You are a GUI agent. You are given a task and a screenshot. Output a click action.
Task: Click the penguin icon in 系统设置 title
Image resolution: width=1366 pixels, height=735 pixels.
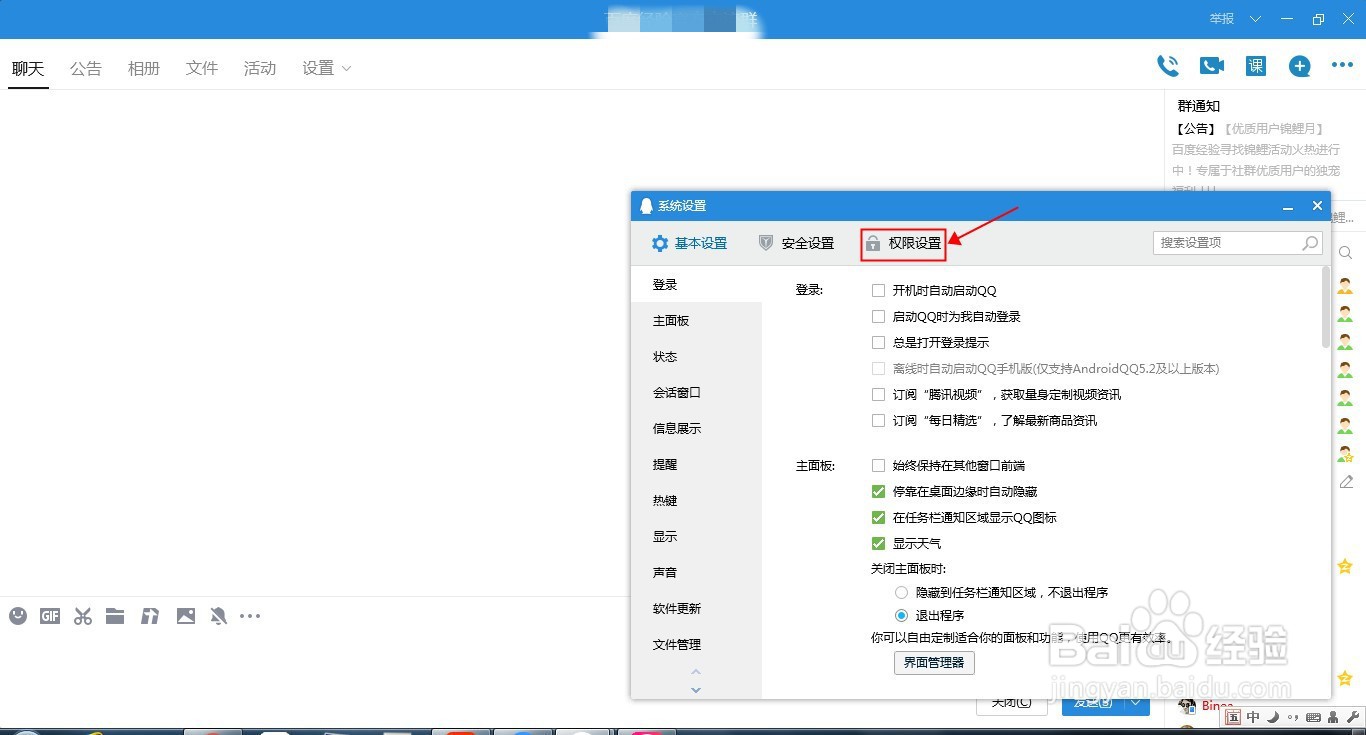click(x=646, y=206)
